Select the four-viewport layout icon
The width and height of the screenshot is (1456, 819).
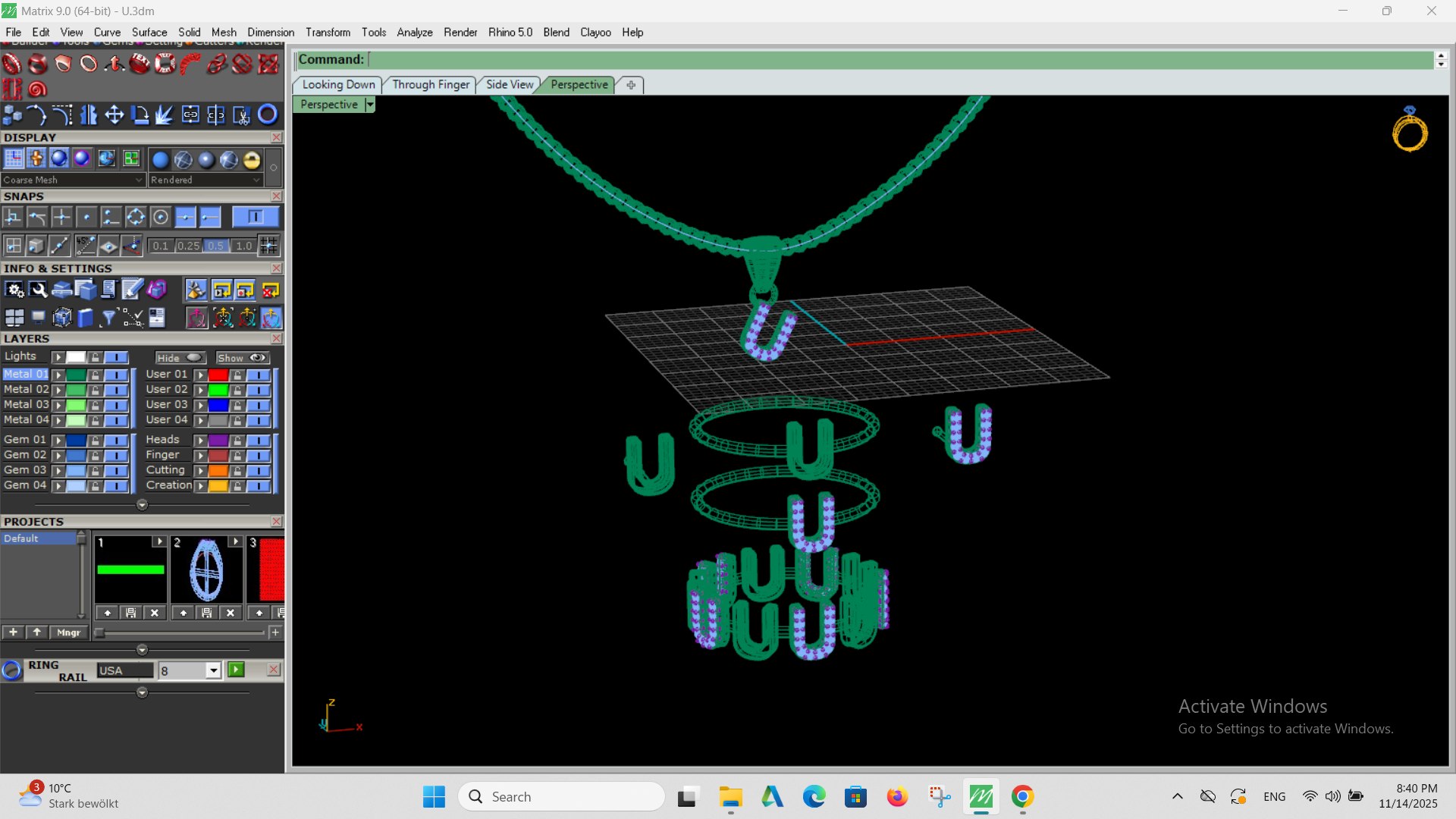tap(14, 317)
